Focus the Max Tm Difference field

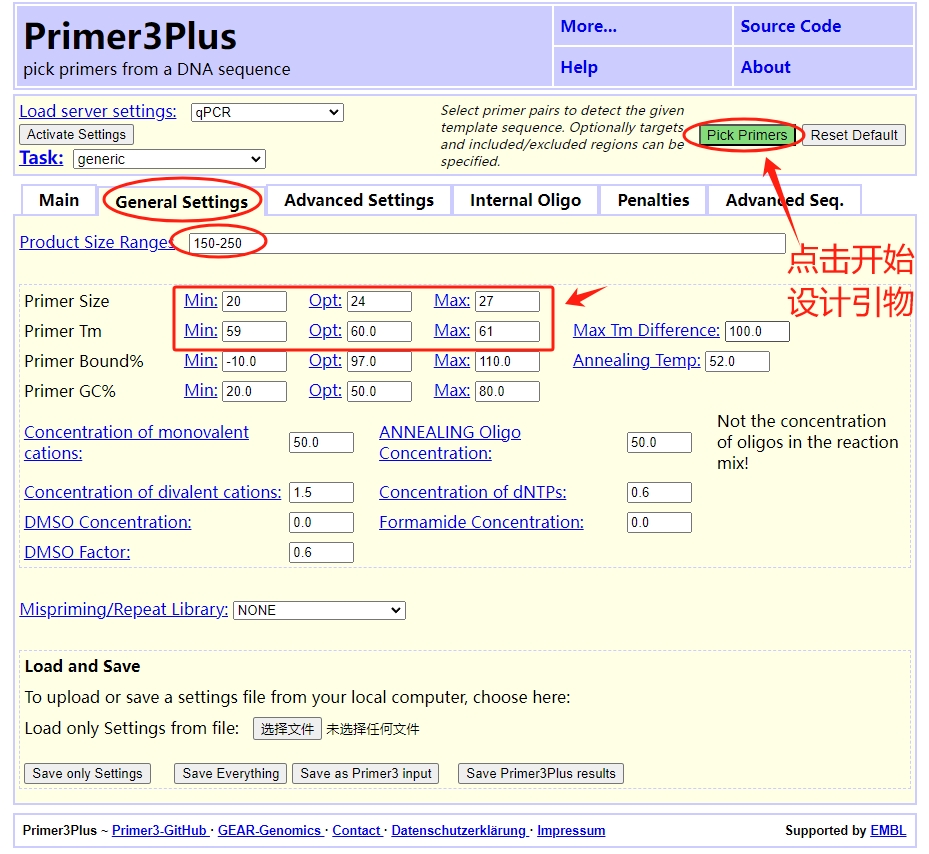coord(758,331)
